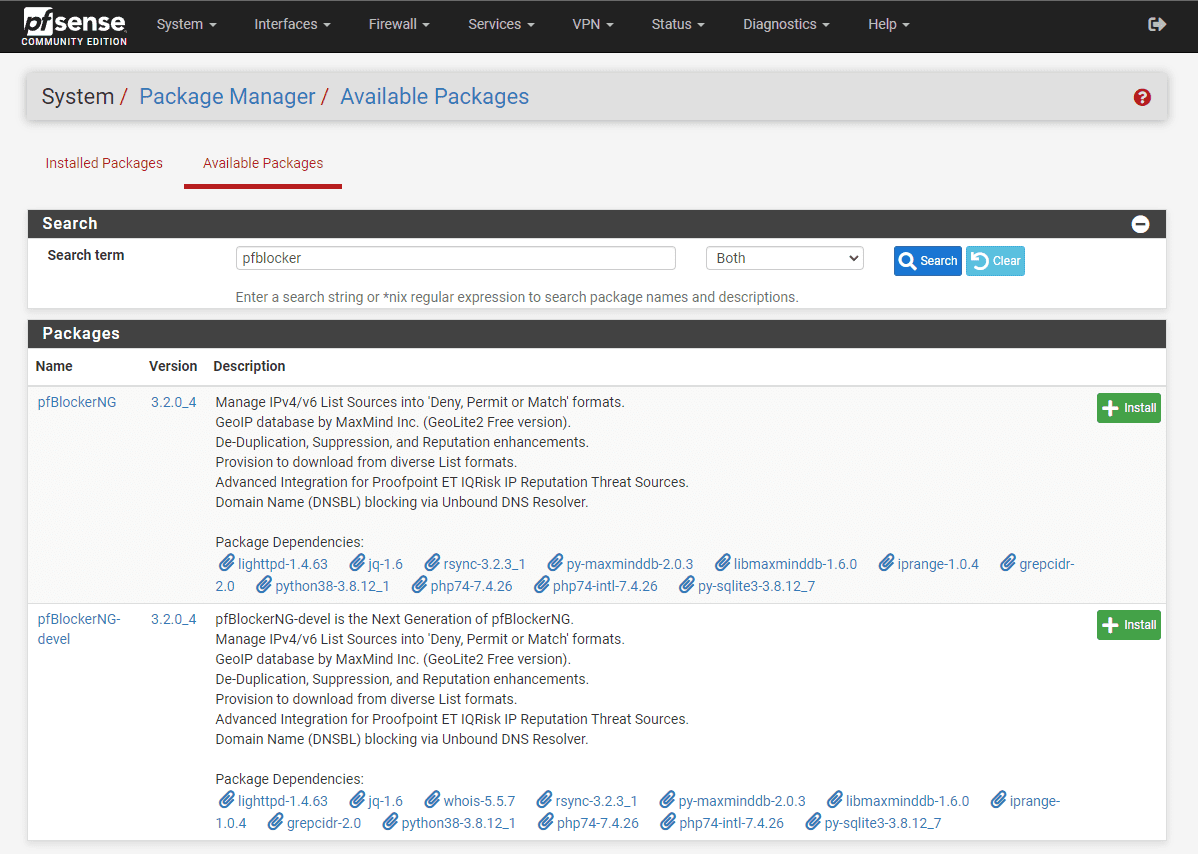Open the Status dropdown menu
The height and width of the screenshot is (854, 1198).
tap(678, 24)
